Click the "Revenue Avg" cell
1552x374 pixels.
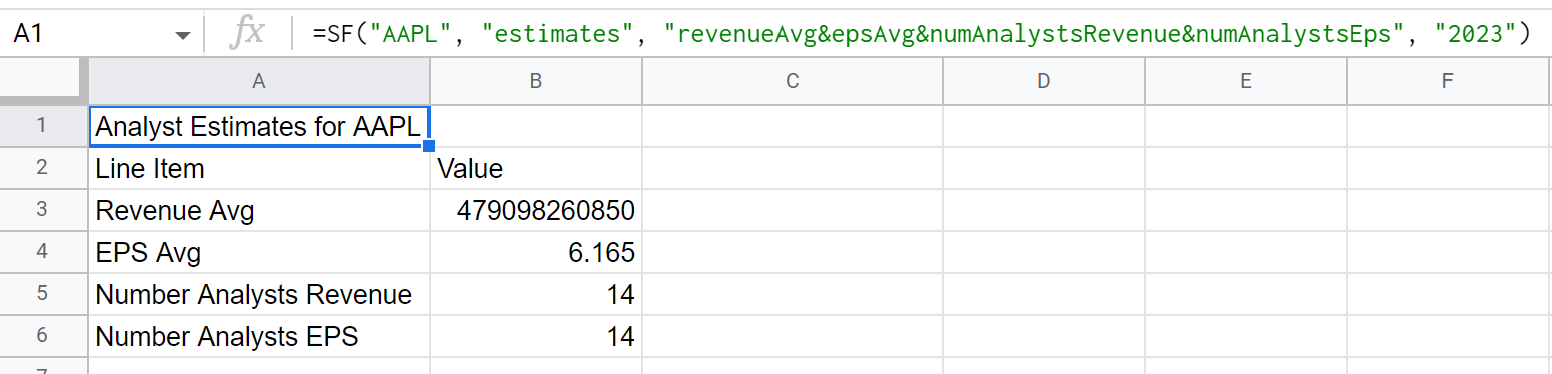259,210
